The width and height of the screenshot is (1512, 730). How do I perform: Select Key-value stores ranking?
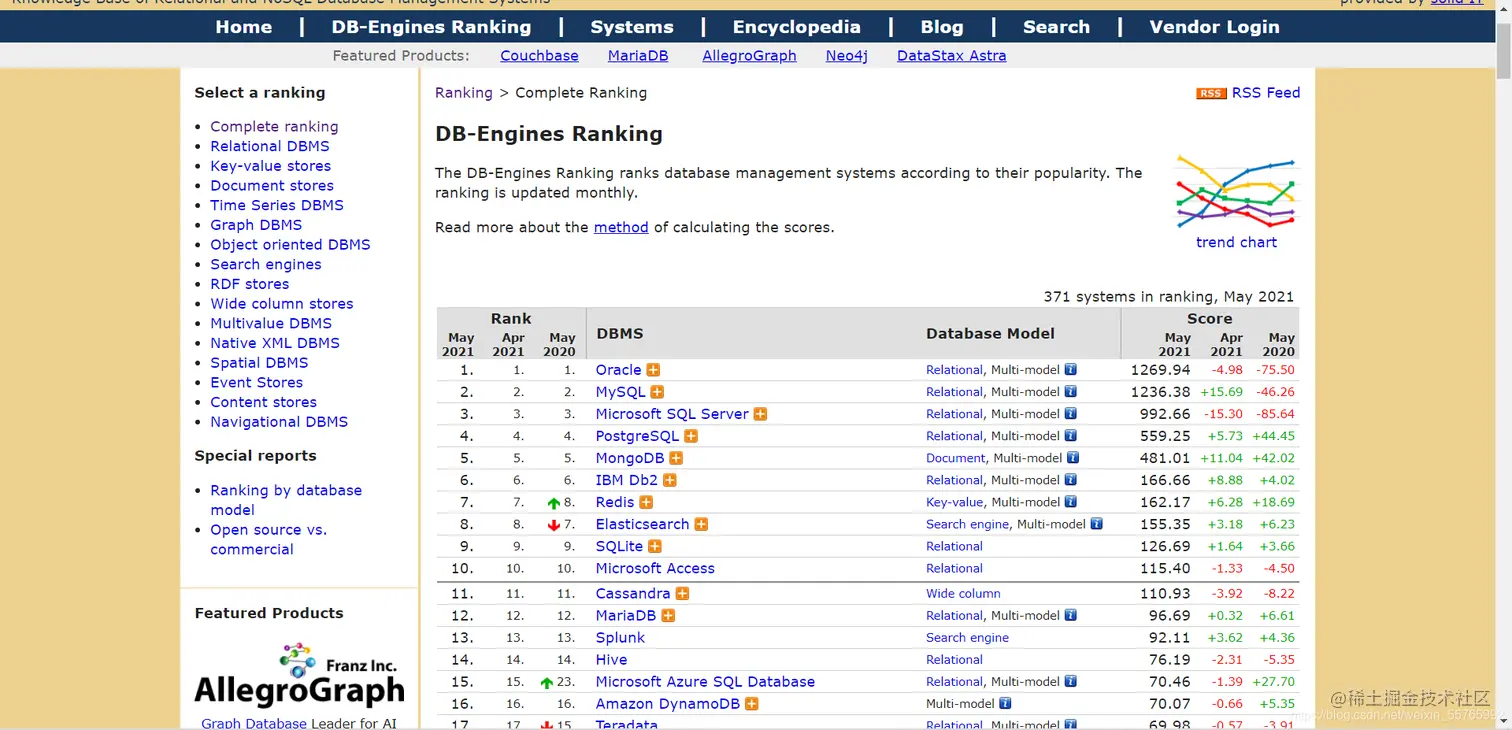click(270, 166)
